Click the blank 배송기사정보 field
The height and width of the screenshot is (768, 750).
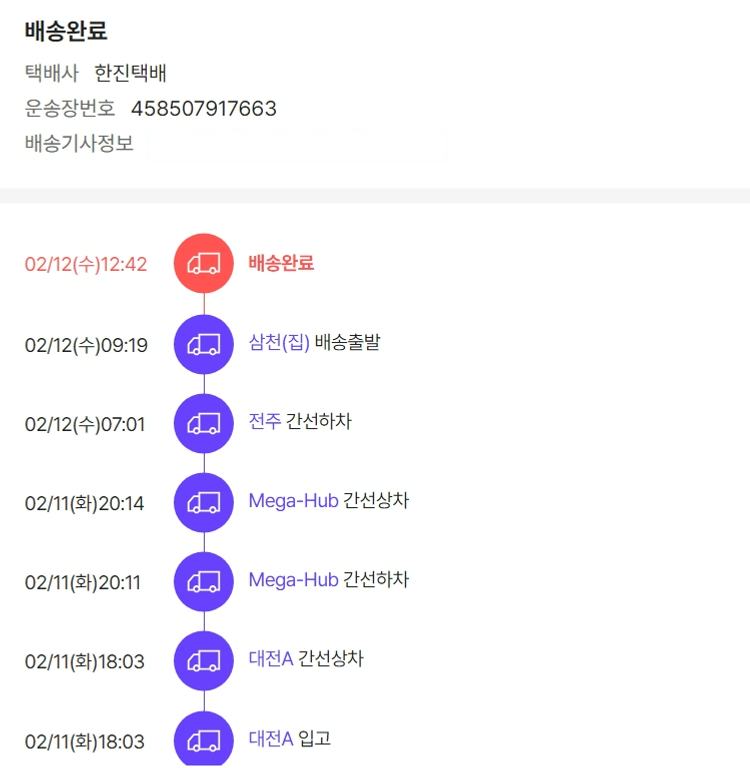point(295,144)
